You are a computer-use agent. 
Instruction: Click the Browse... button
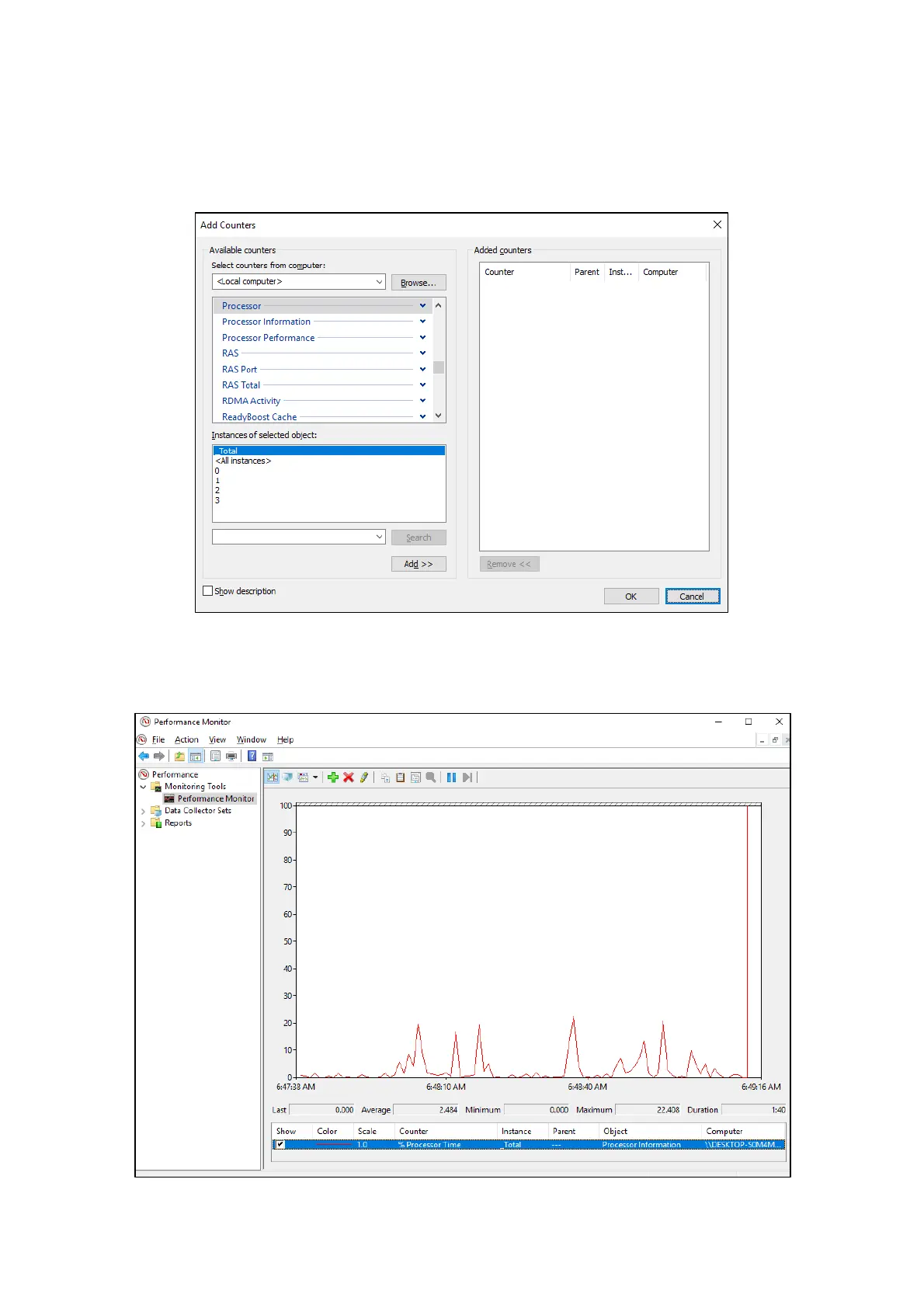tap(419, 283)
